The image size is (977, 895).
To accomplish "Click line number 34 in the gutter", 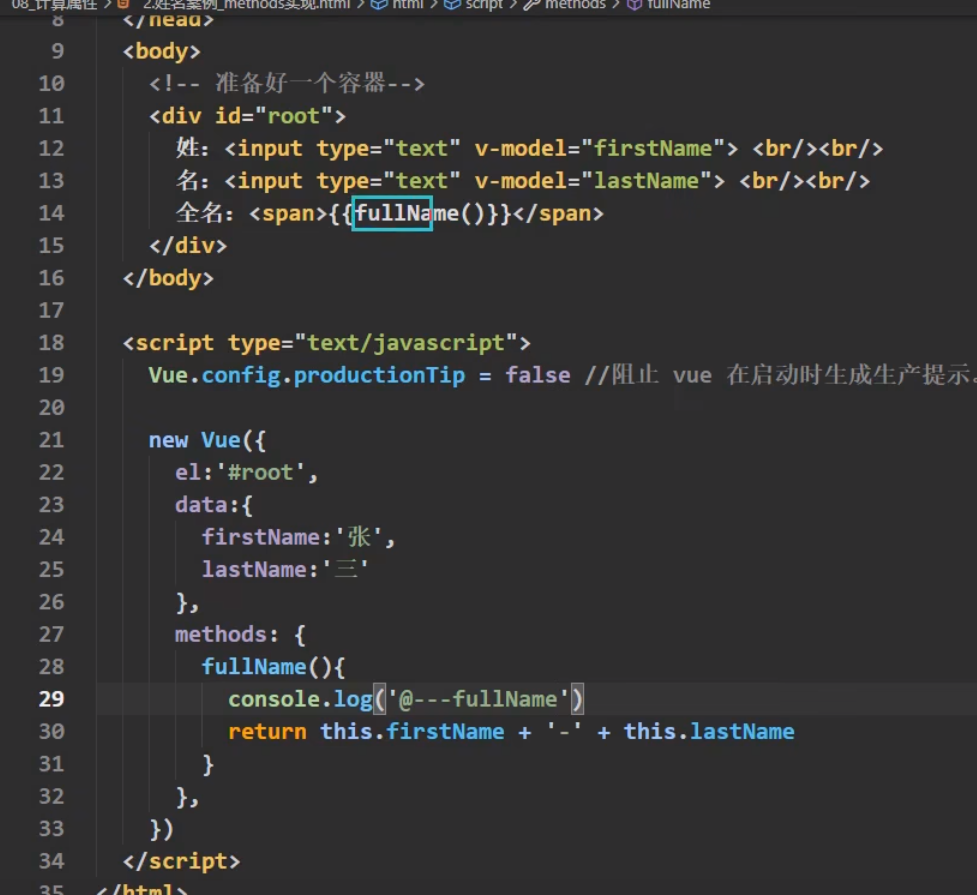I will point(51,861).
